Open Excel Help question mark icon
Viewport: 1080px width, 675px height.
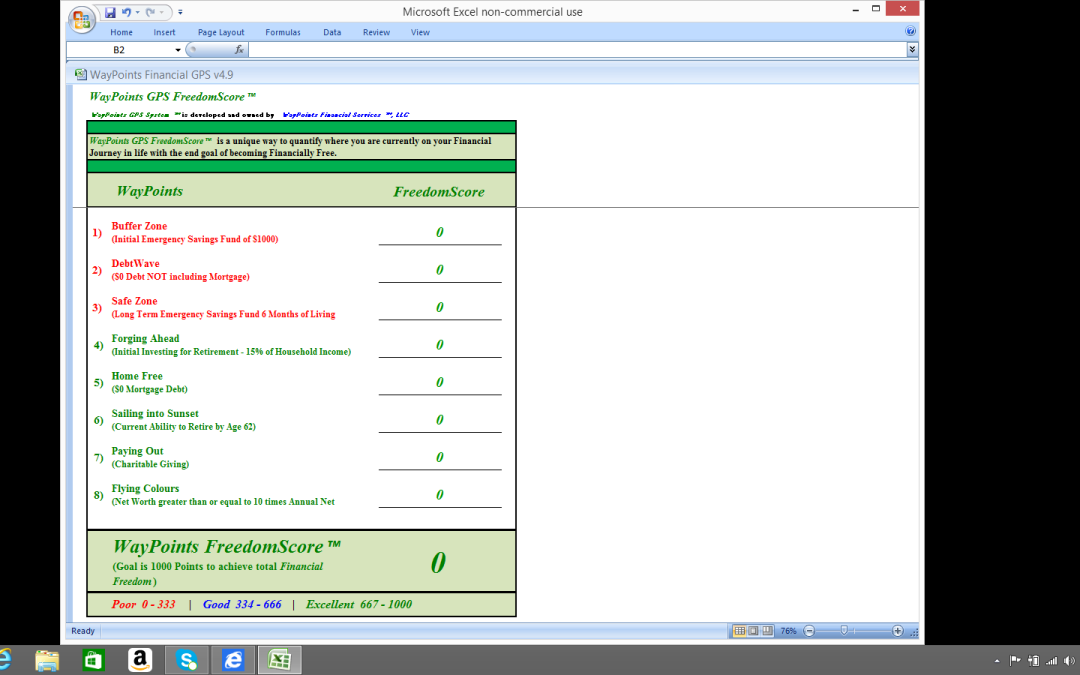click(910, 31)
